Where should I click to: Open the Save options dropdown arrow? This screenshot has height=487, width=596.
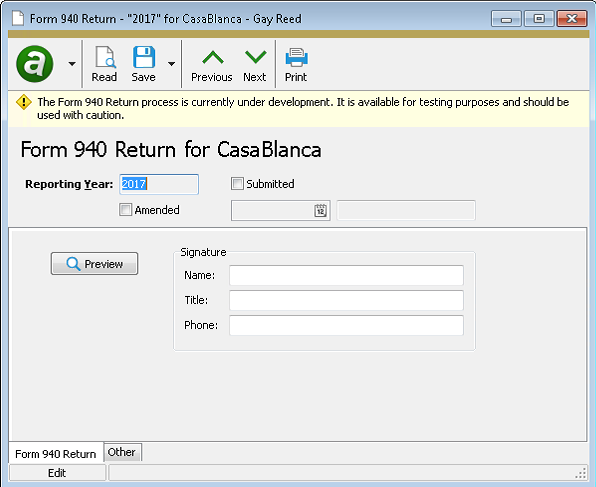pos(171,64)
